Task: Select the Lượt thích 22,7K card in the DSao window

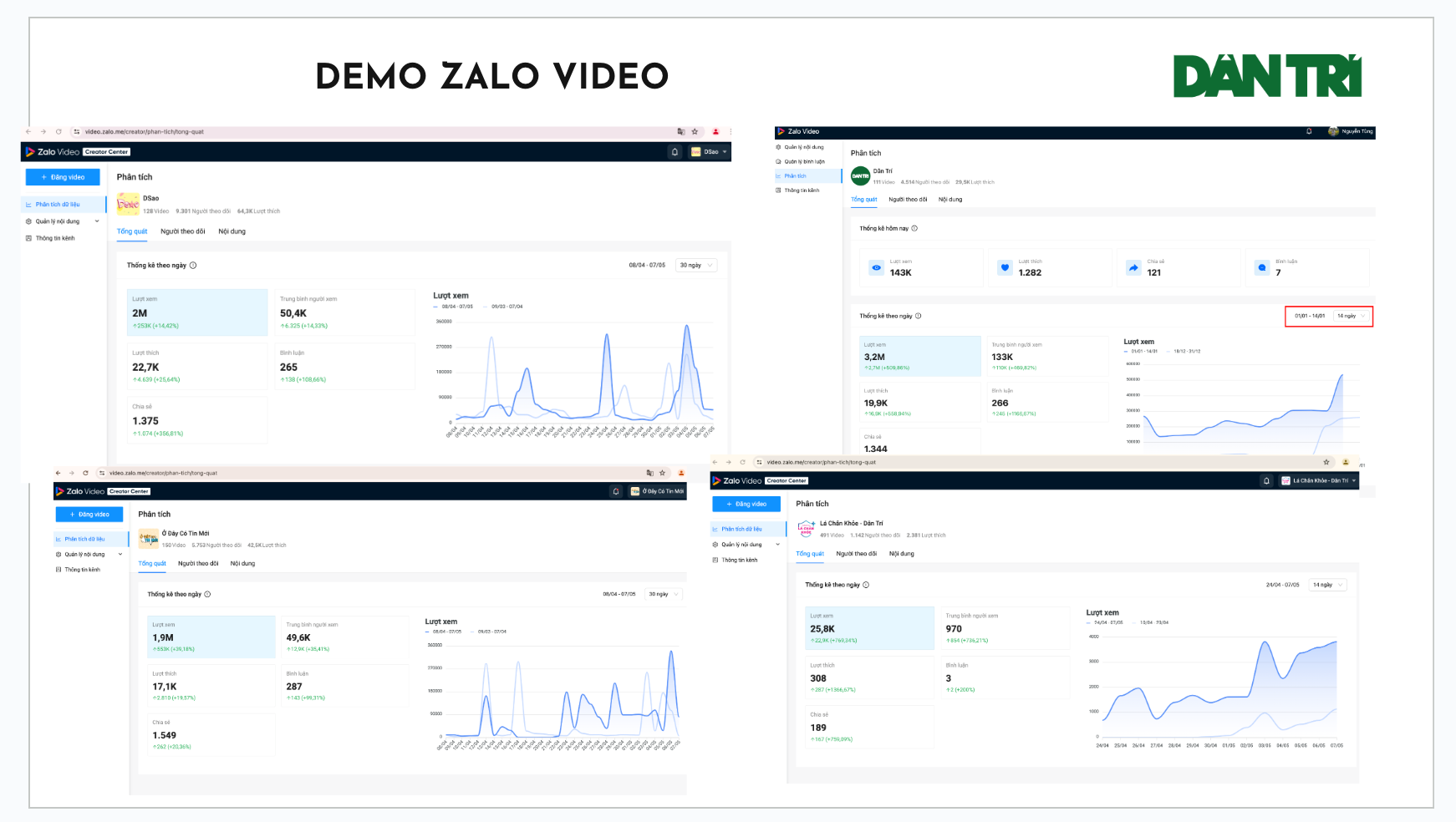Action: pos(197,367)
